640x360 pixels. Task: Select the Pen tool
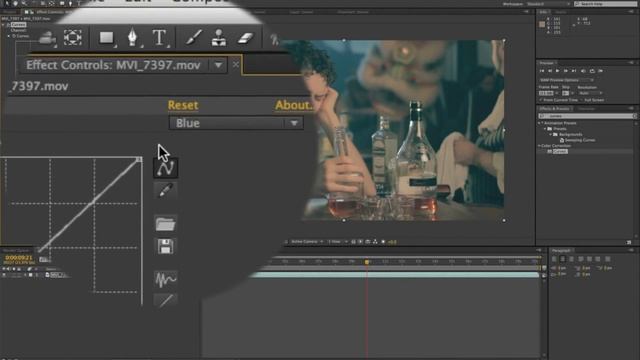[132, 38]
